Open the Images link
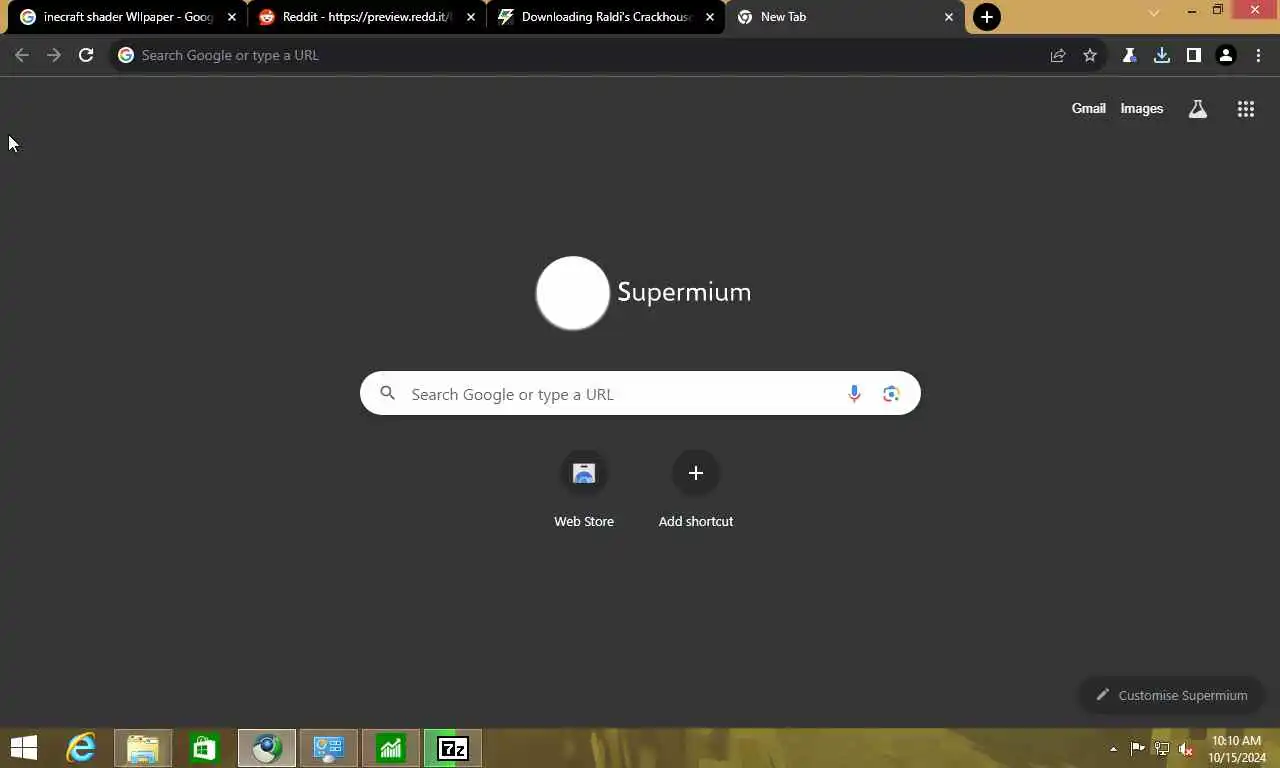Screen dimensions: 1280x768 click(1141, 108)
